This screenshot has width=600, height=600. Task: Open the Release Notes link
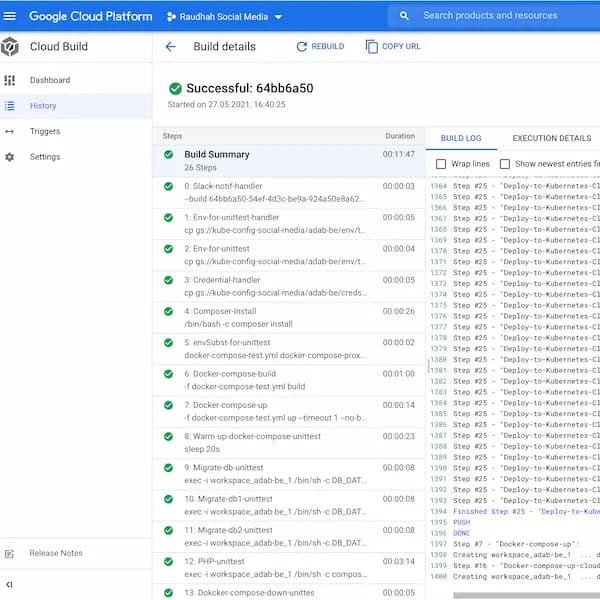56,553
